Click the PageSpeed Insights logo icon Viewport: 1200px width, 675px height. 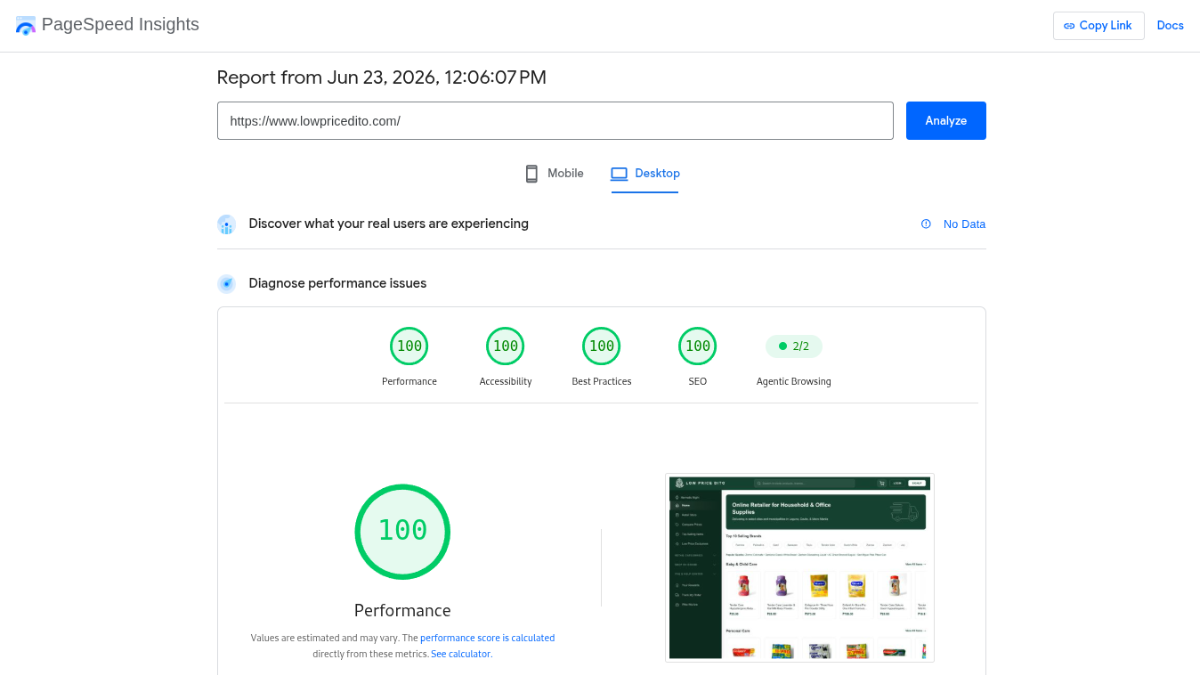[x=25, y=26]
